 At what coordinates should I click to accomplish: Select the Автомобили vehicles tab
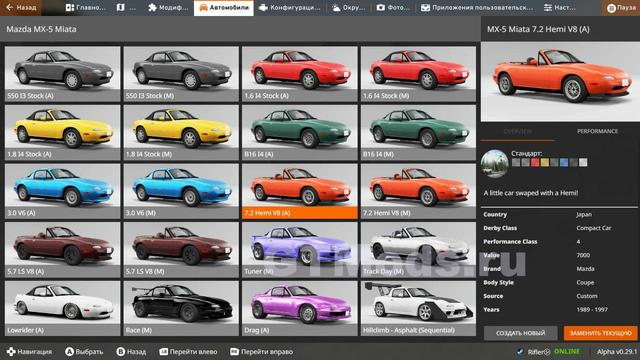[x=224, y=8]
